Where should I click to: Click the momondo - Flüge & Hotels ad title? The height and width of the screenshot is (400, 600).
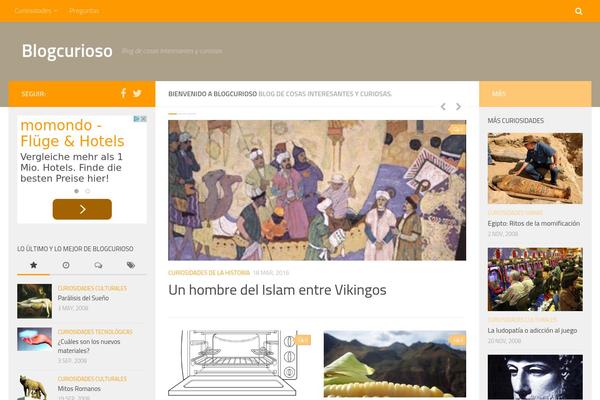pyautogui.click(x=72, y=133)
